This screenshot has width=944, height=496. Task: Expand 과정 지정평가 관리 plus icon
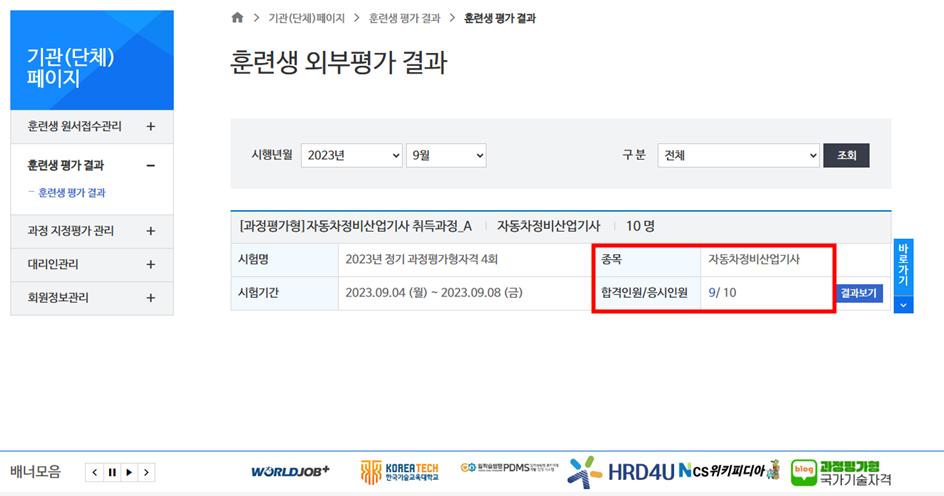tap(151, 231)
